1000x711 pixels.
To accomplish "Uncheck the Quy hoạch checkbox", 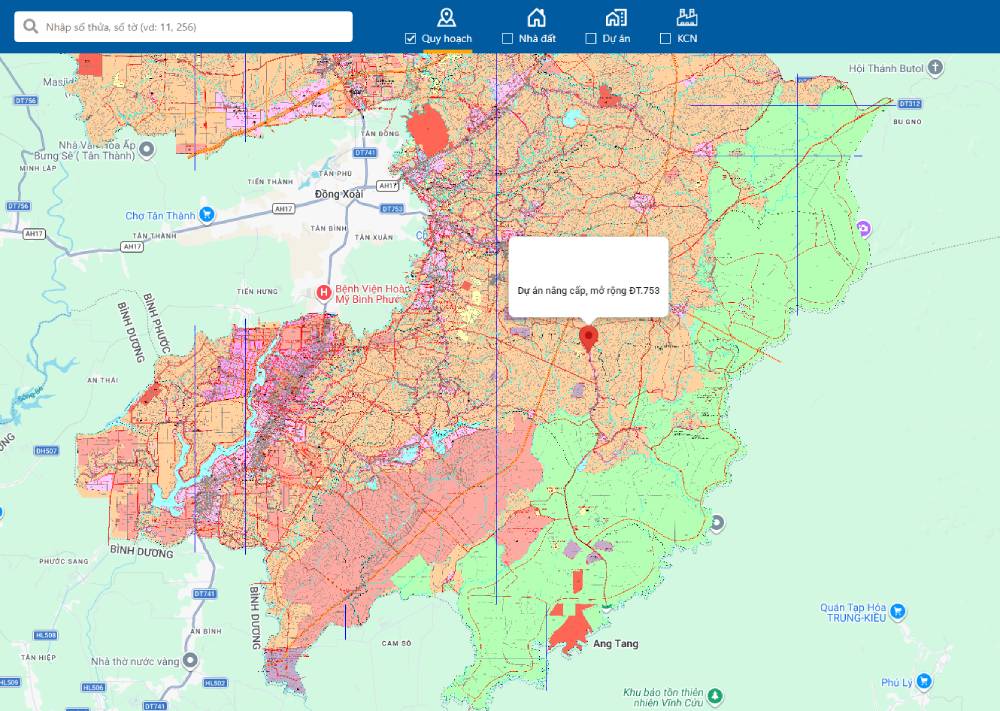I will (x=410, y=38).
